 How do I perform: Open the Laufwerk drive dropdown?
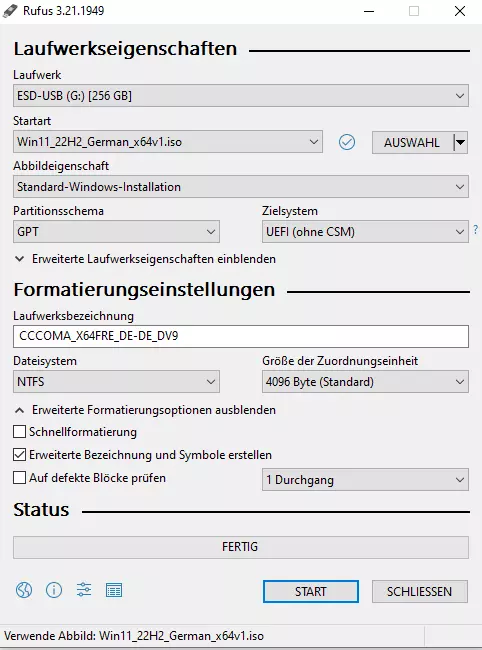click(241, 96)
